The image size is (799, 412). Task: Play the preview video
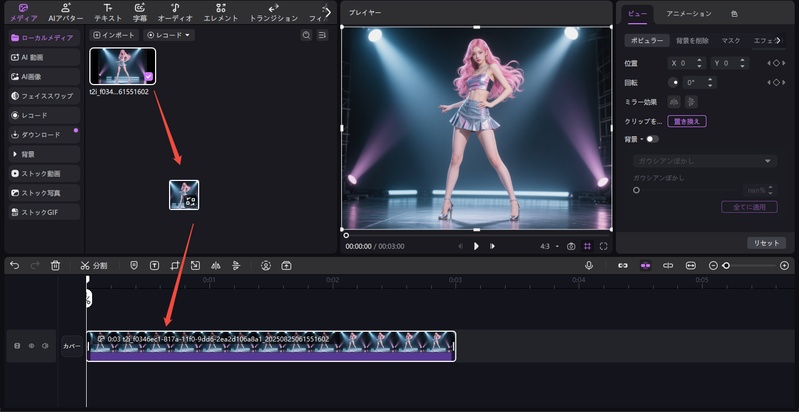(x=476, y=246)
